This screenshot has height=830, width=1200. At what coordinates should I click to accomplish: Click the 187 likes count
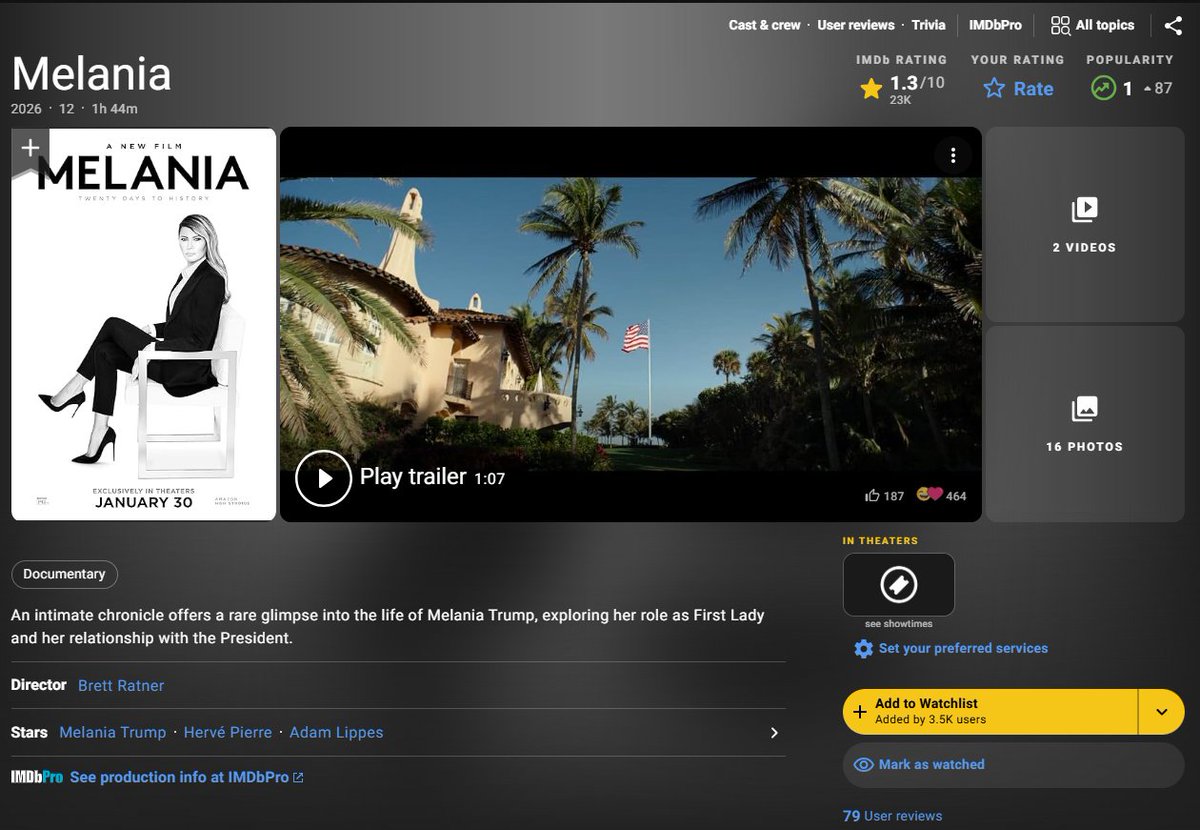[894, 496]
